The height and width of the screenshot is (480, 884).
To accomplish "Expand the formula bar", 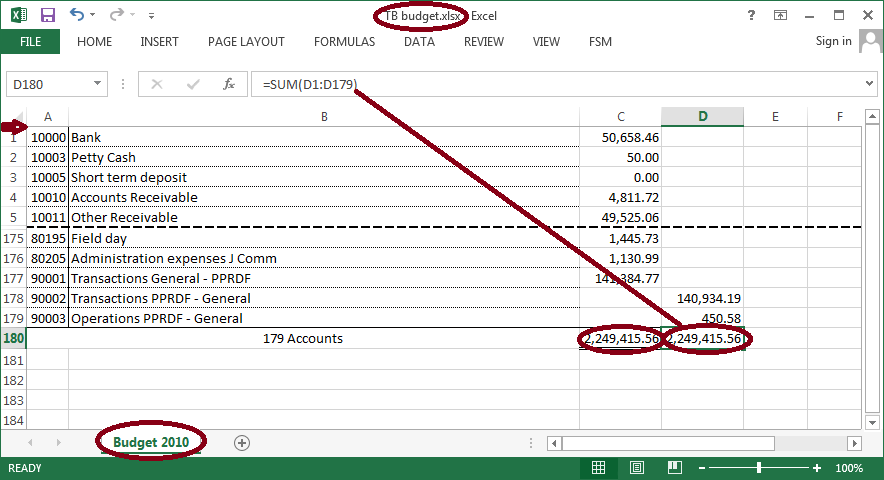I will click(x=869, y=84).
